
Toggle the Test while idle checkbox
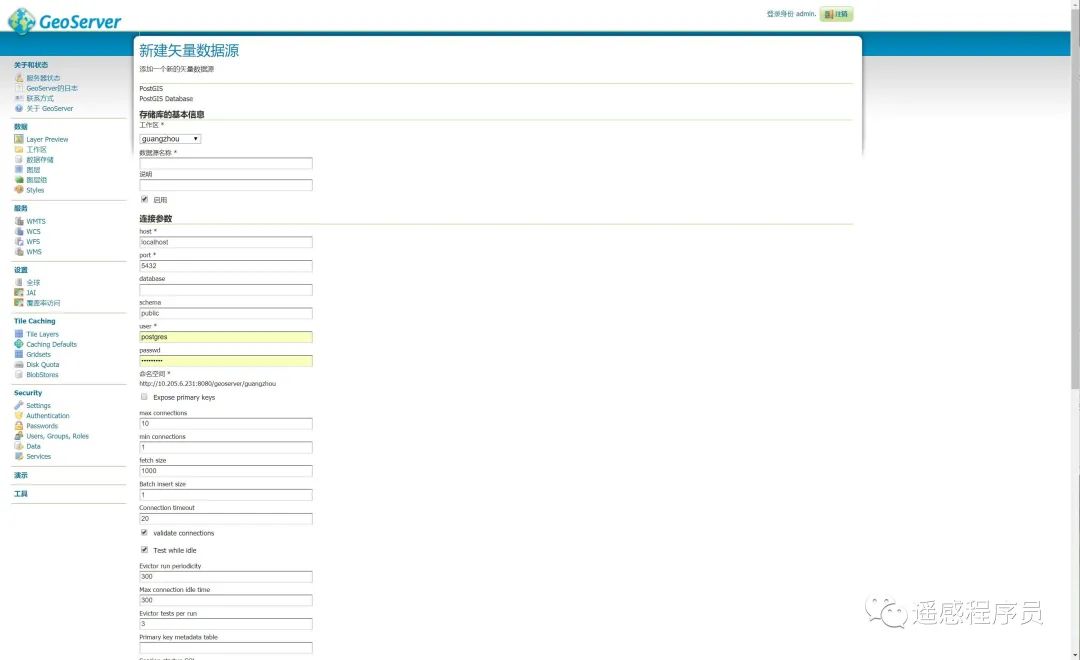point(144,550)
